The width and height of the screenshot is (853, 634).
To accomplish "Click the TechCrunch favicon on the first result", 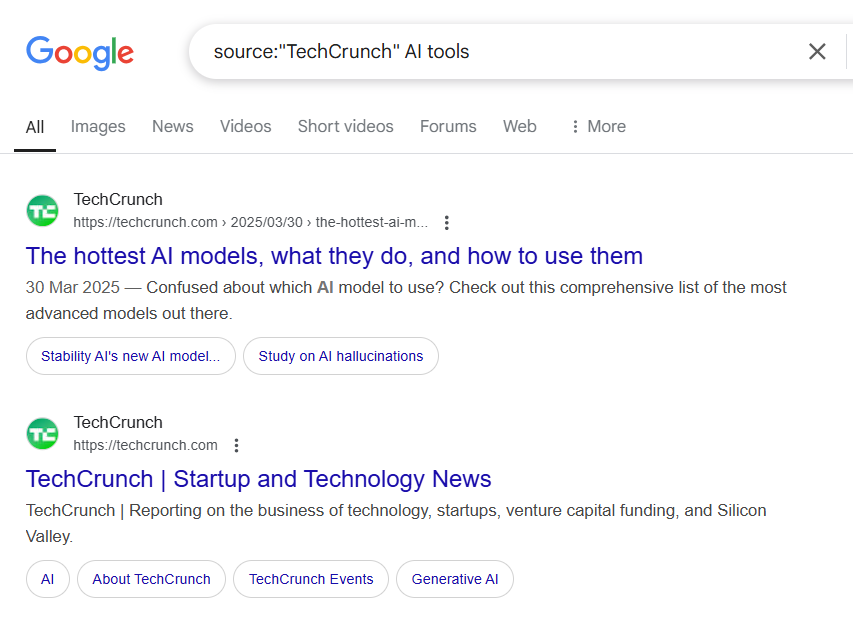I will pyautogui.click(x=42, y=210).
